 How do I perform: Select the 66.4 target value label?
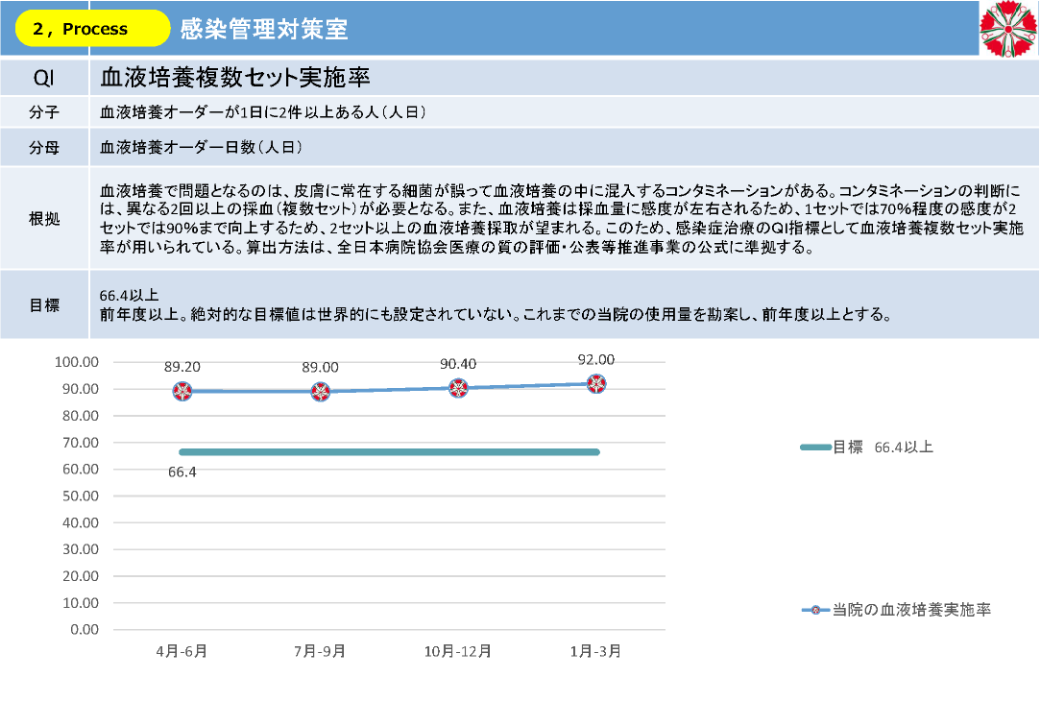(x=181, y=473)
